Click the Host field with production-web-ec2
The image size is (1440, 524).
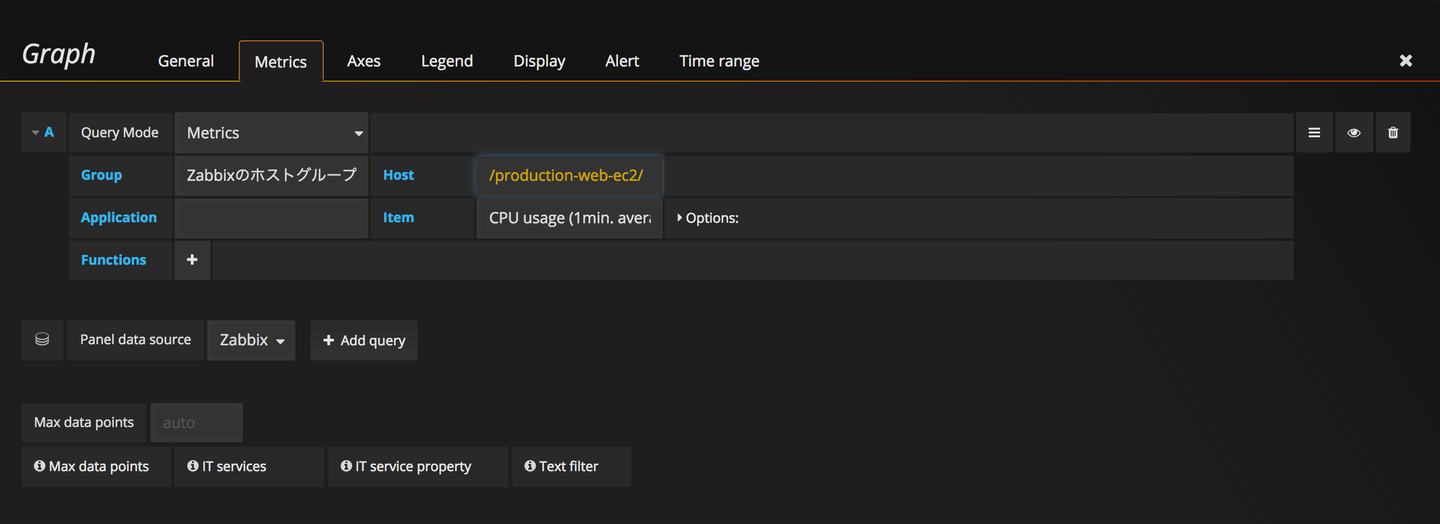coord(568,175)
